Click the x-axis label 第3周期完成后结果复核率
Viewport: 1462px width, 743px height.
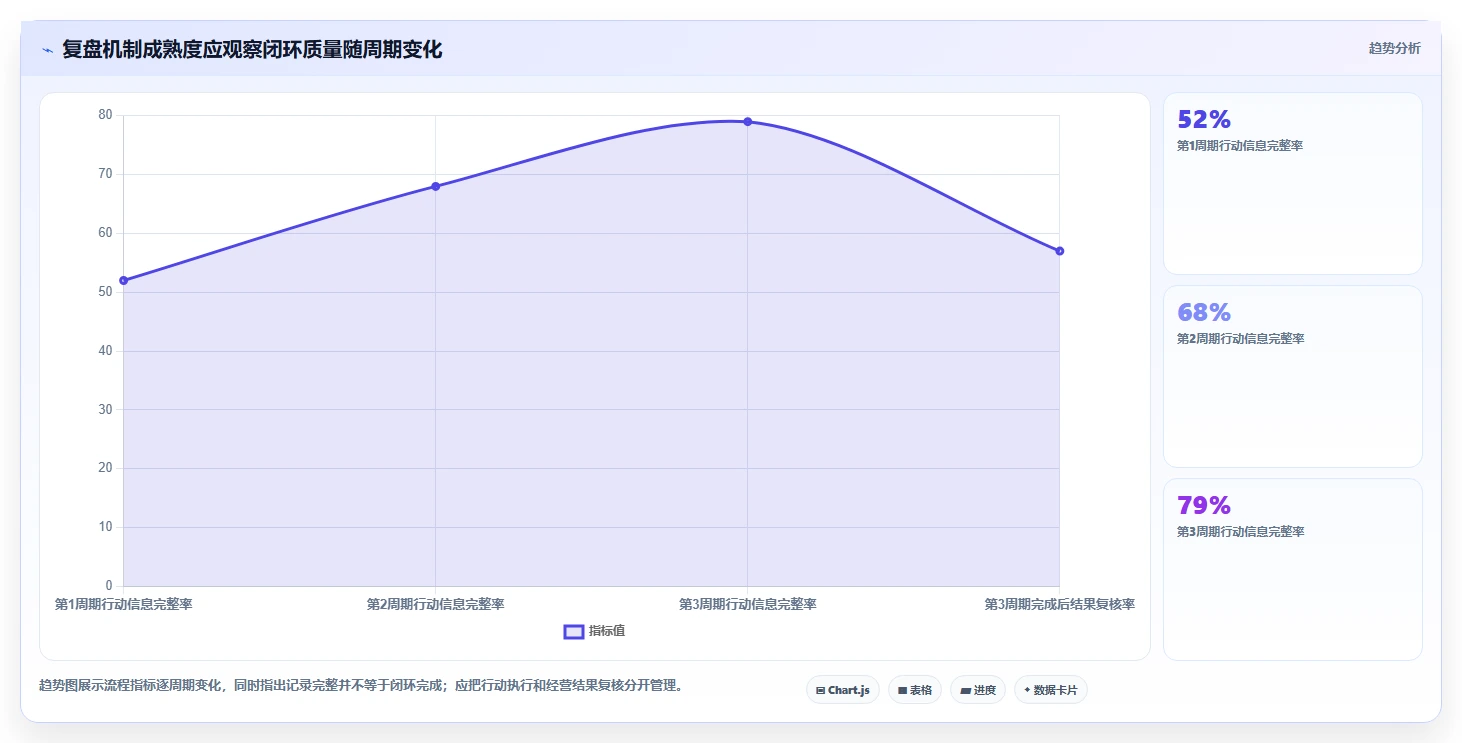tap(1059, 604)
